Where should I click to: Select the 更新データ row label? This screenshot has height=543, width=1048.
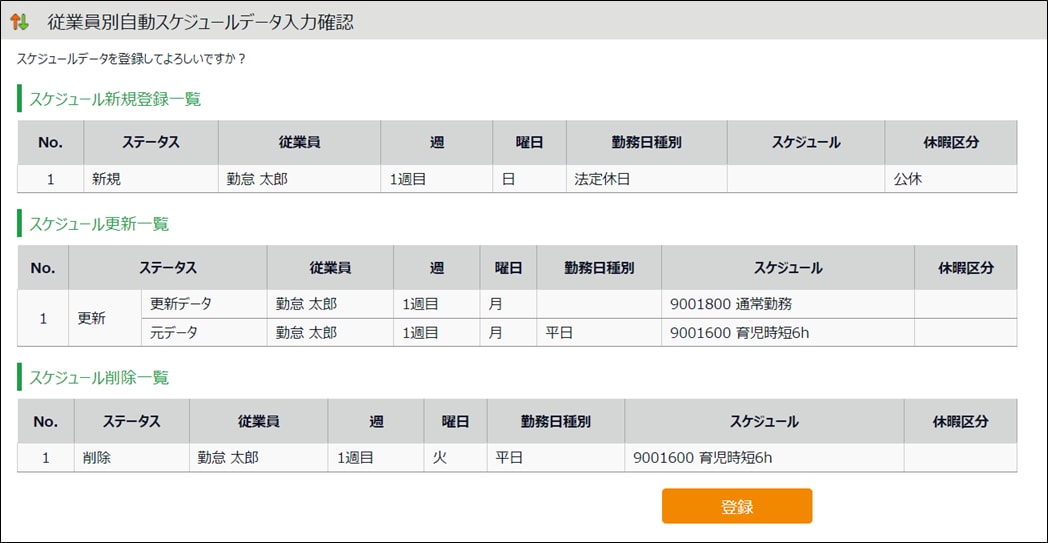click(181, 304)
